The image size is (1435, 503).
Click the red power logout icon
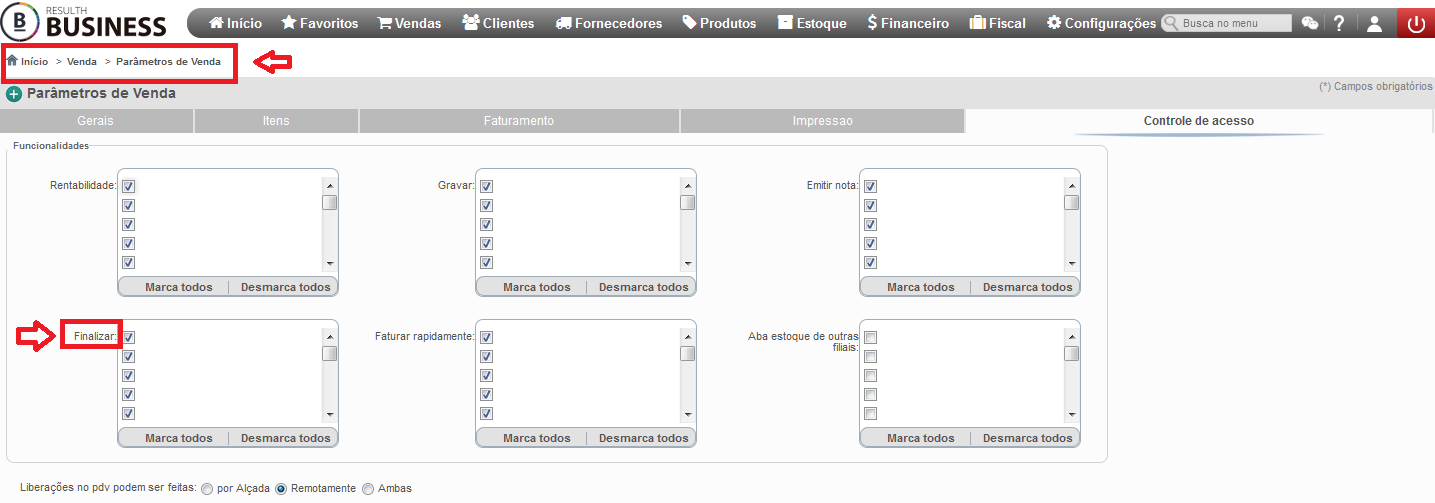(1415, 23)
